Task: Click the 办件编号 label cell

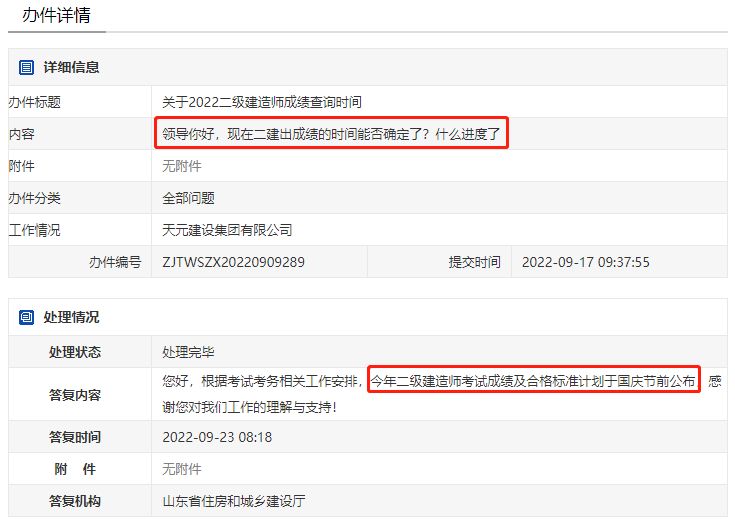Action: (x=115, y=262)
